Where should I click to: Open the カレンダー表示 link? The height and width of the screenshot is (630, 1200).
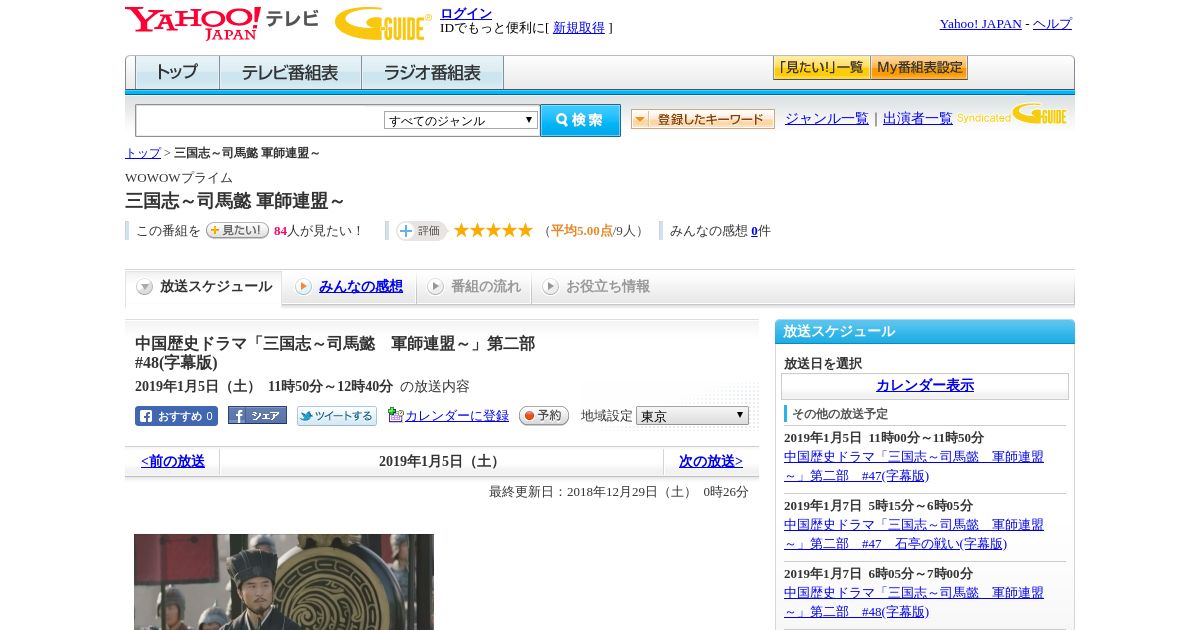click(x=925, y=386)
